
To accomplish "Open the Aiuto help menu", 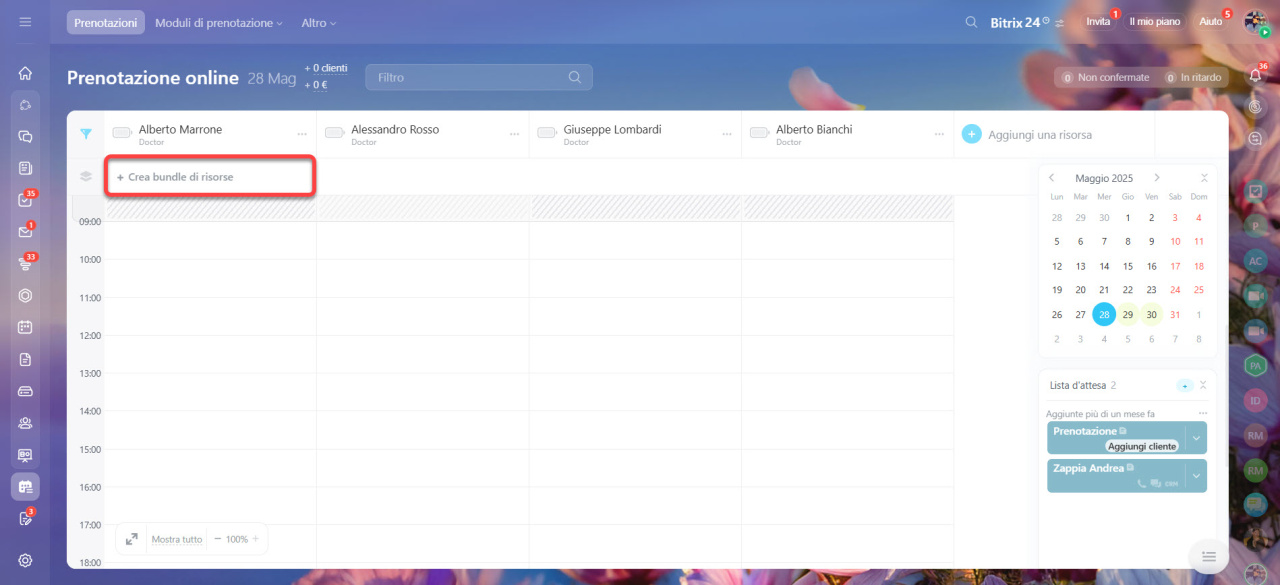I will coord(1211,21).
